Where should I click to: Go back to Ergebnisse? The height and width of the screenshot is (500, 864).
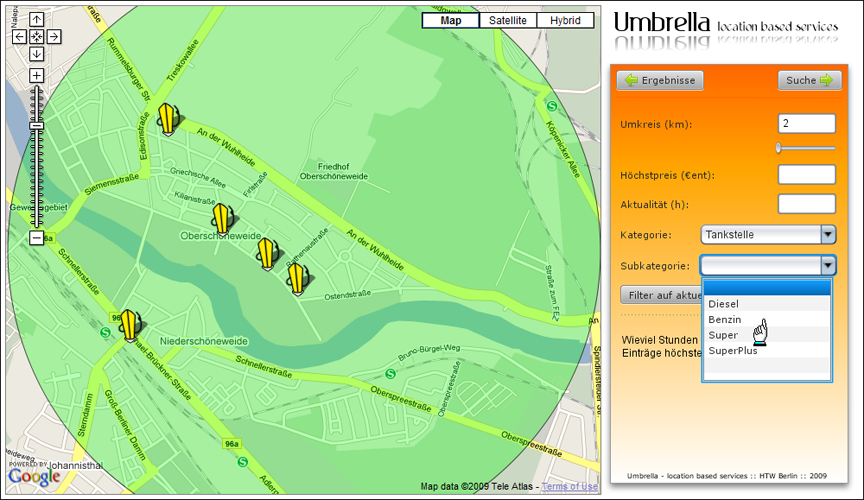pyautogui.click(x=660, y=80)
